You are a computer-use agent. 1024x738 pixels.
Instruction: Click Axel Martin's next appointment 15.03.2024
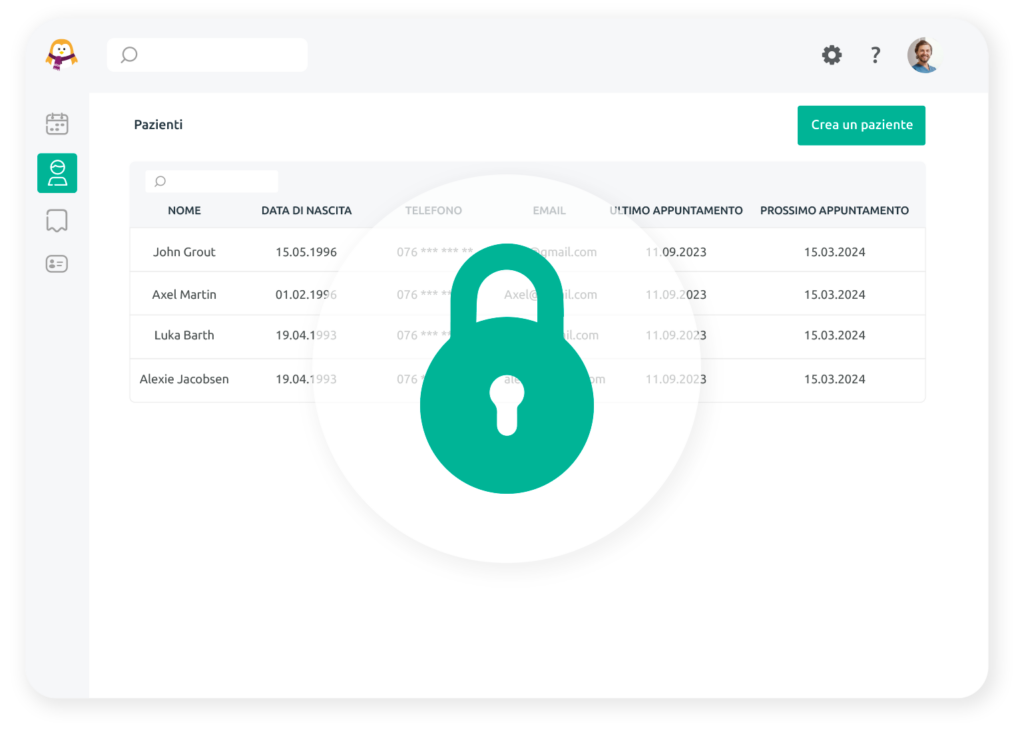click(x=835, y=295)
